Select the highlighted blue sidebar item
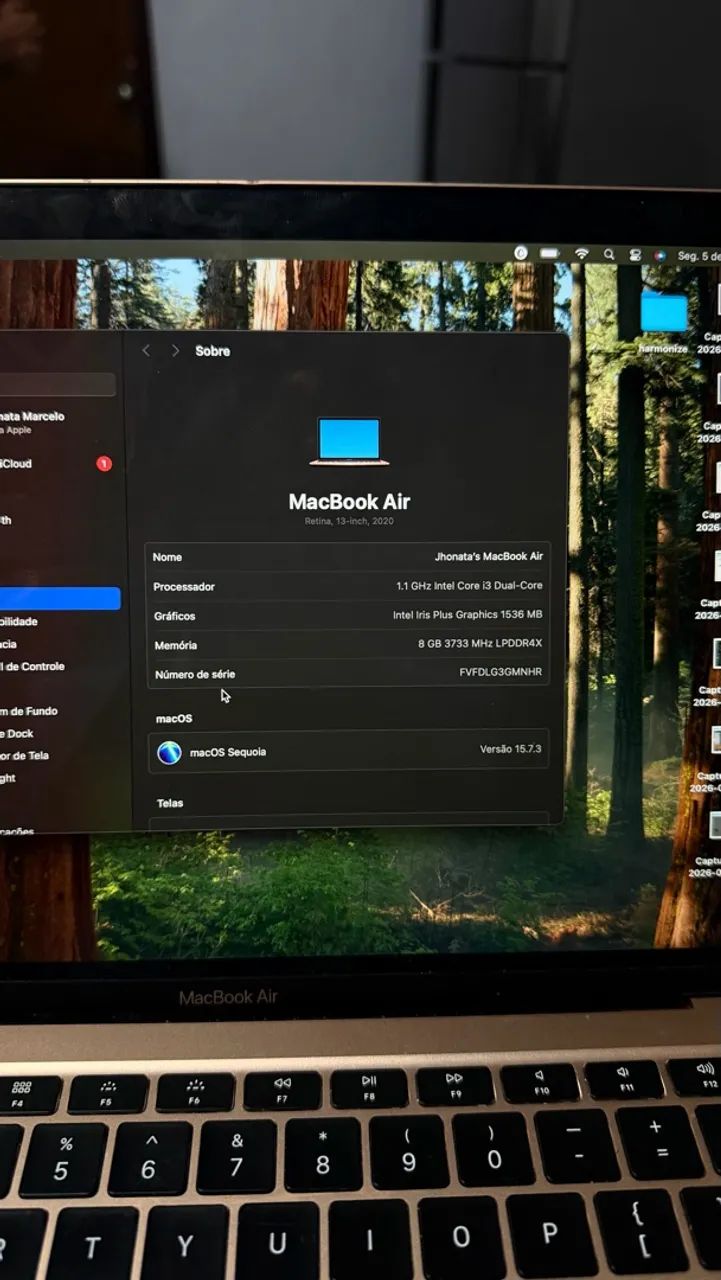The width and height of the screenshot is (721, 1280). [x=60, y=599]
